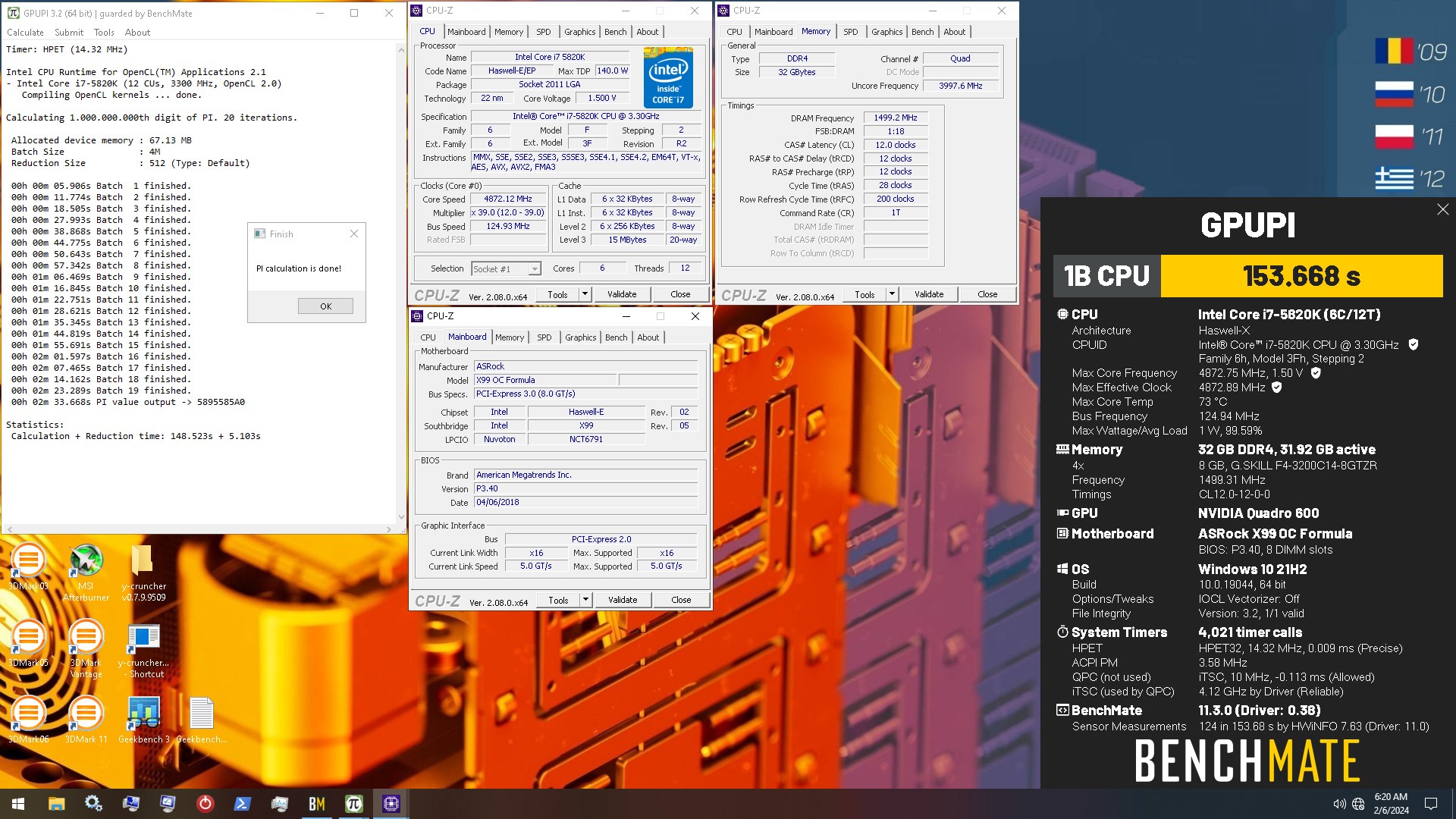Expand the Tools dropdown arrow in CPU-Z Memory window
Screen dimensions: 1456x819
tap(892, 294)
